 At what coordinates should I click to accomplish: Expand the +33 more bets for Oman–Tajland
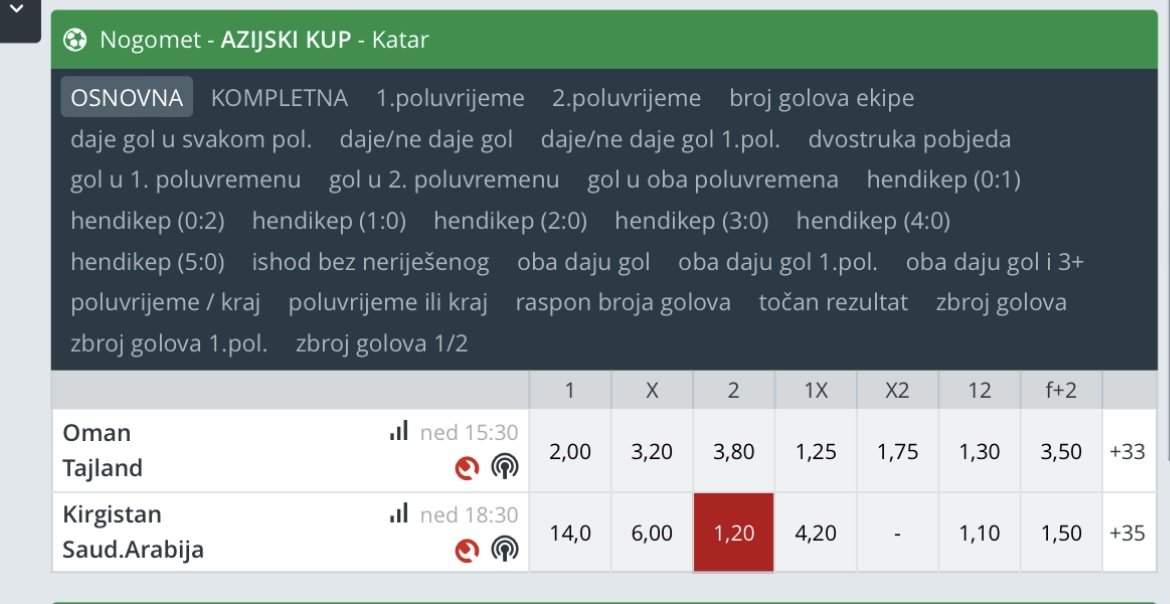(1127, 451)
